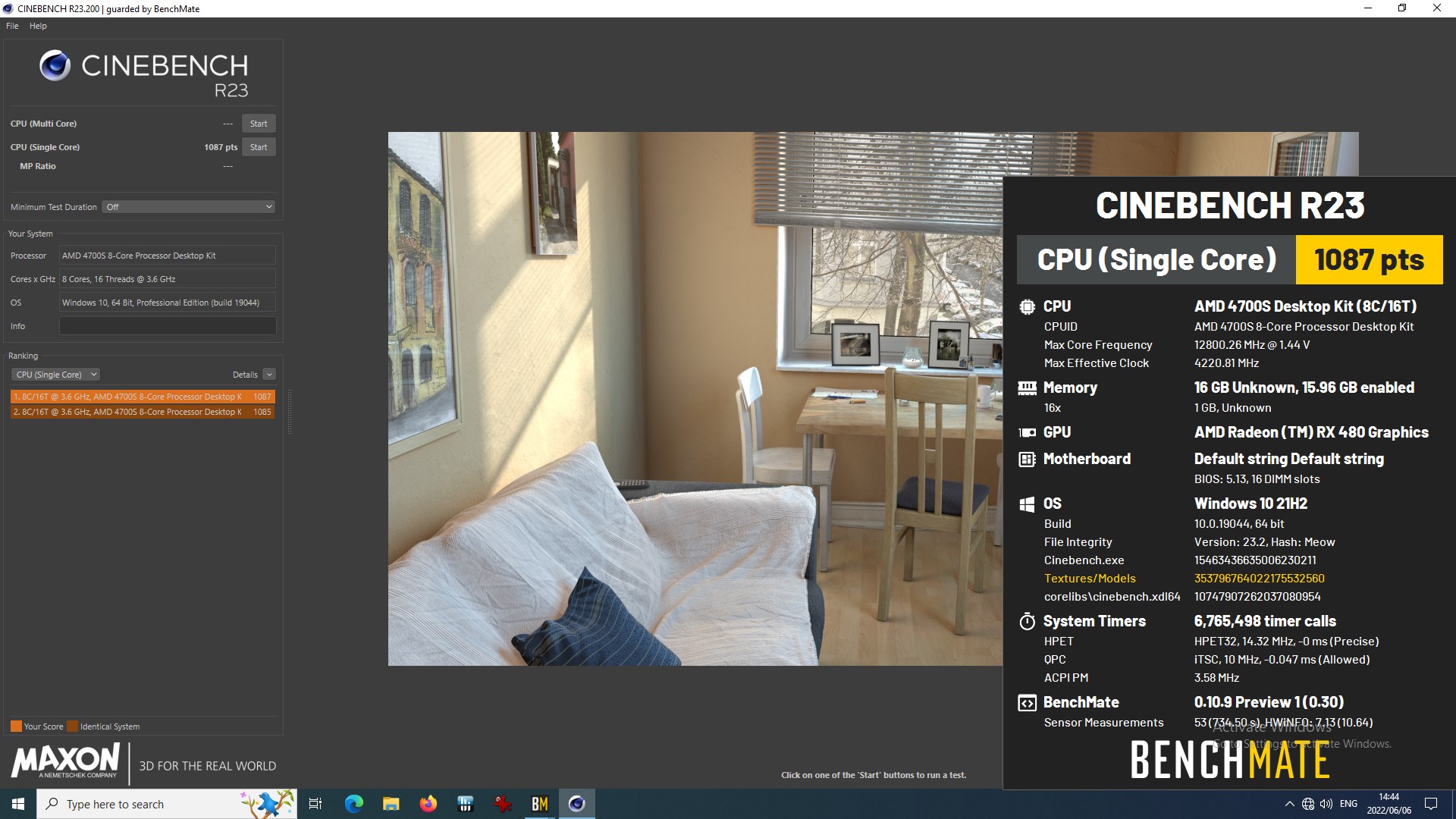Click the Identical System brown swatch
The height and width of the screenshot is (819, 1456).
coord(72,726)
